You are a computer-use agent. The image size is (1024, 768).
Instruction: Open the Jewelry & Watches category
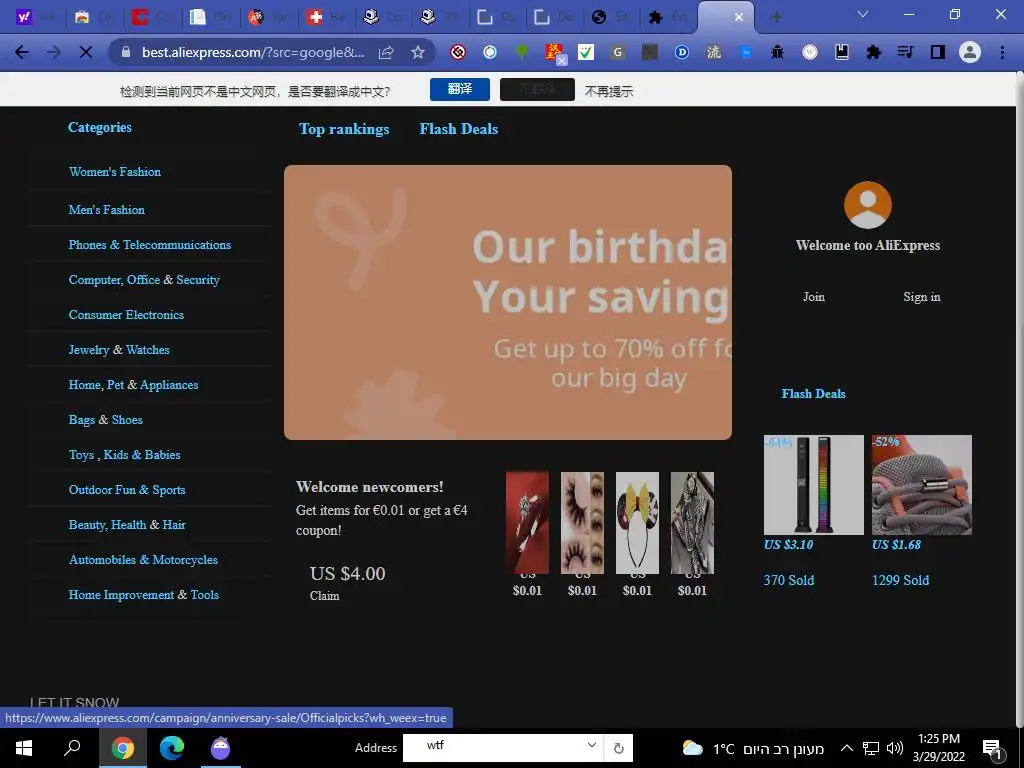pos(119,350)
